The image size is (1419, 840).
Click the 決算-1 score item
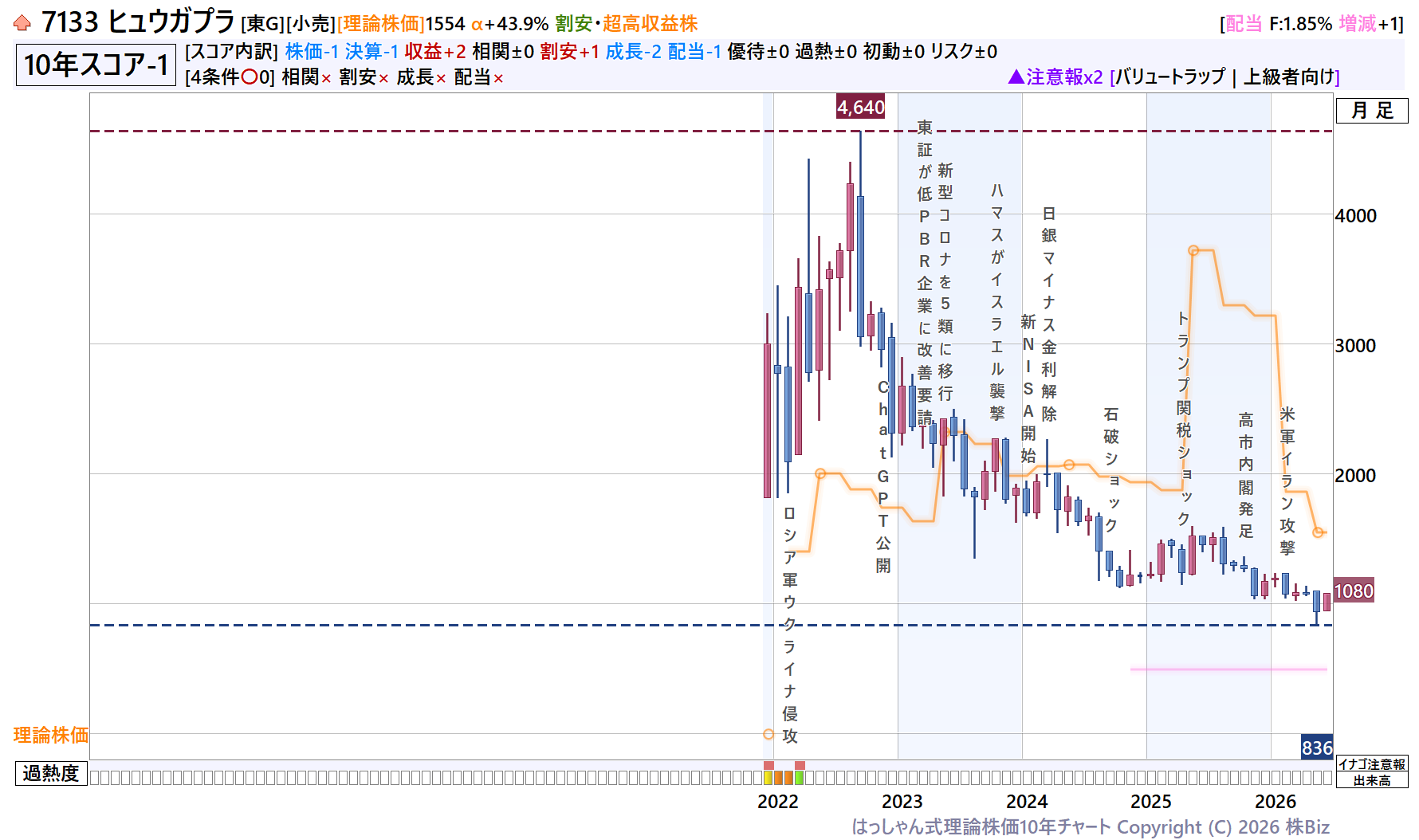(x=371, y=52)
